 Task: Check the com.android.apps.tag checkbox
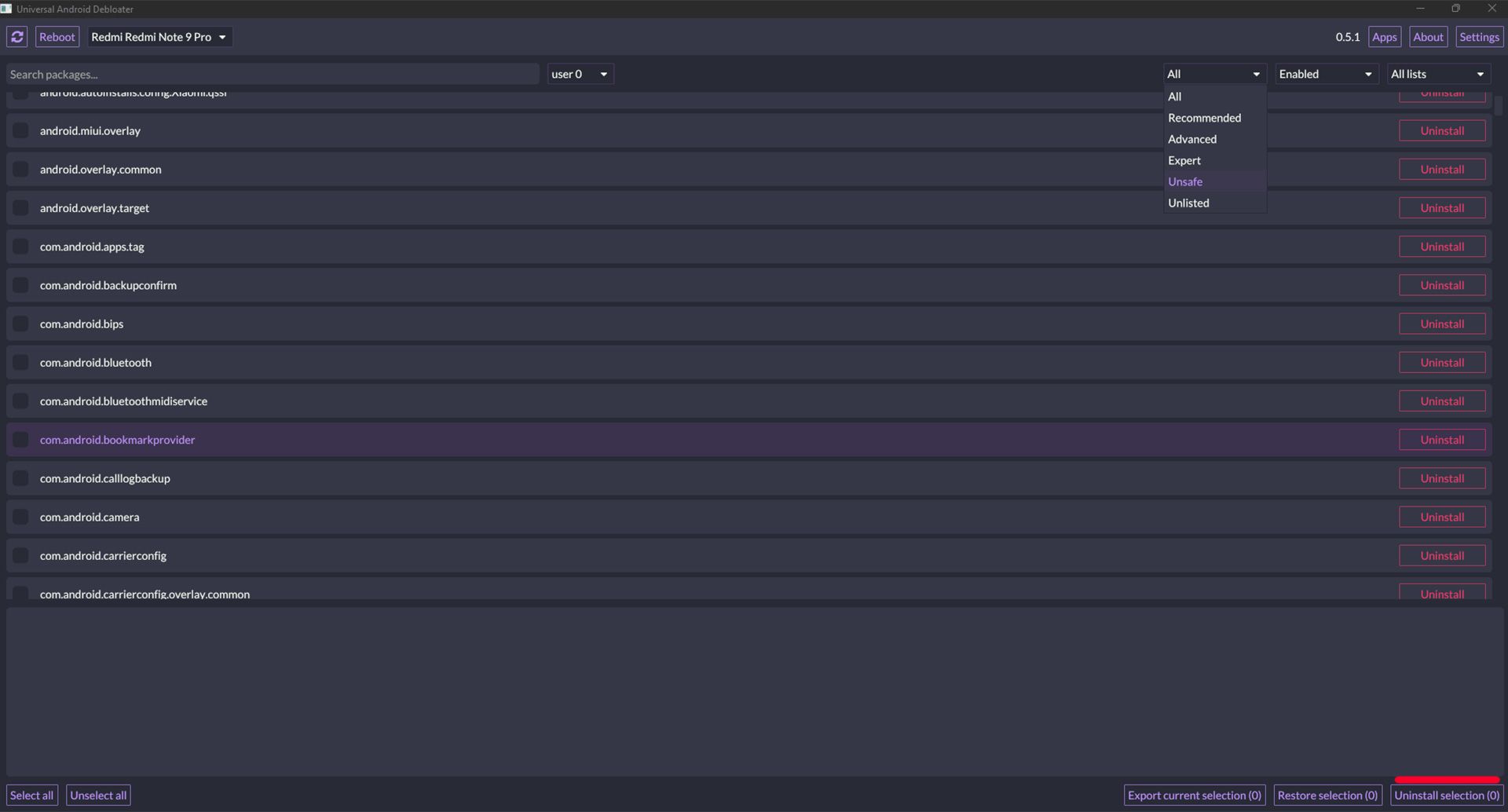click(x=20, y=246)
